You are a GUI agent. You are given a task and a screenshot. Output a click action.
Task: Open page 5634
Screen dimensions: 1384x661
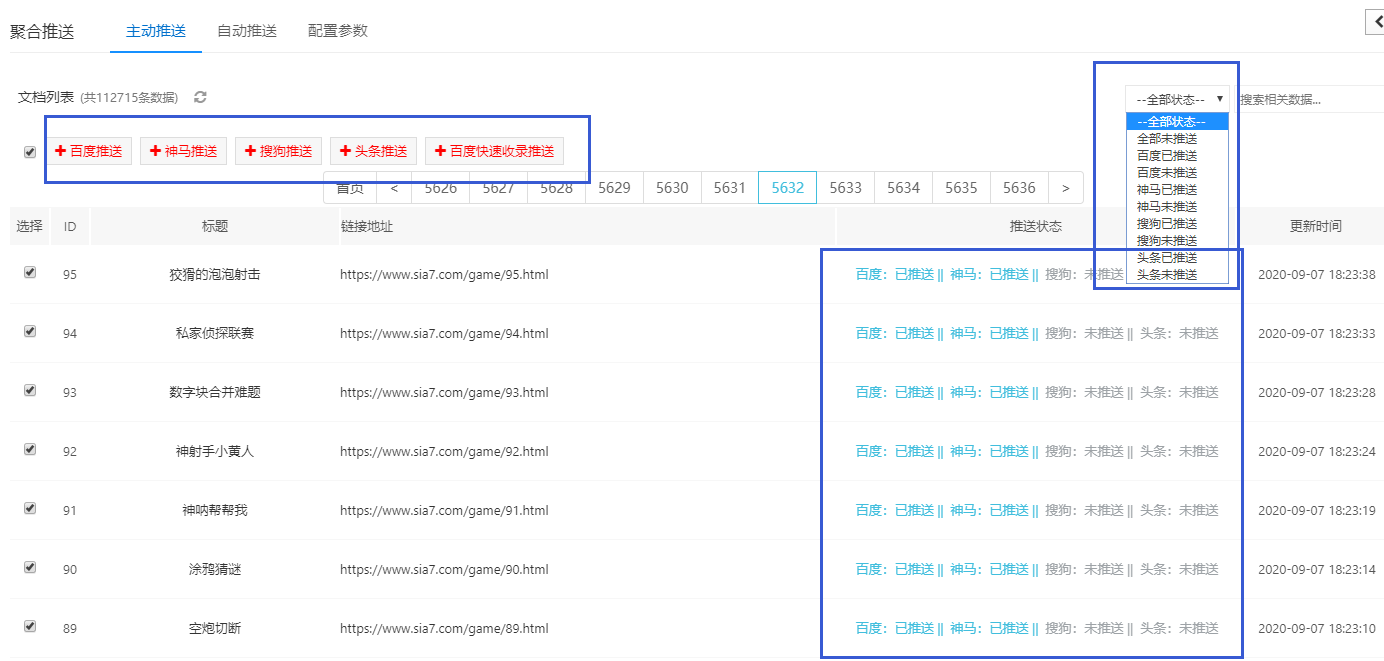click(904, 188)
